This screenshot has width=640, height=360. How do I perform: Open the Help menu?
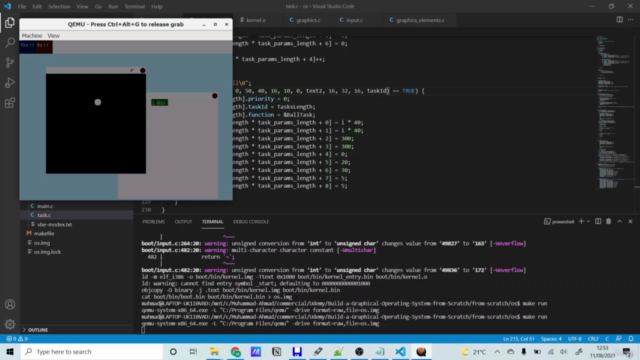coord(157,7)
